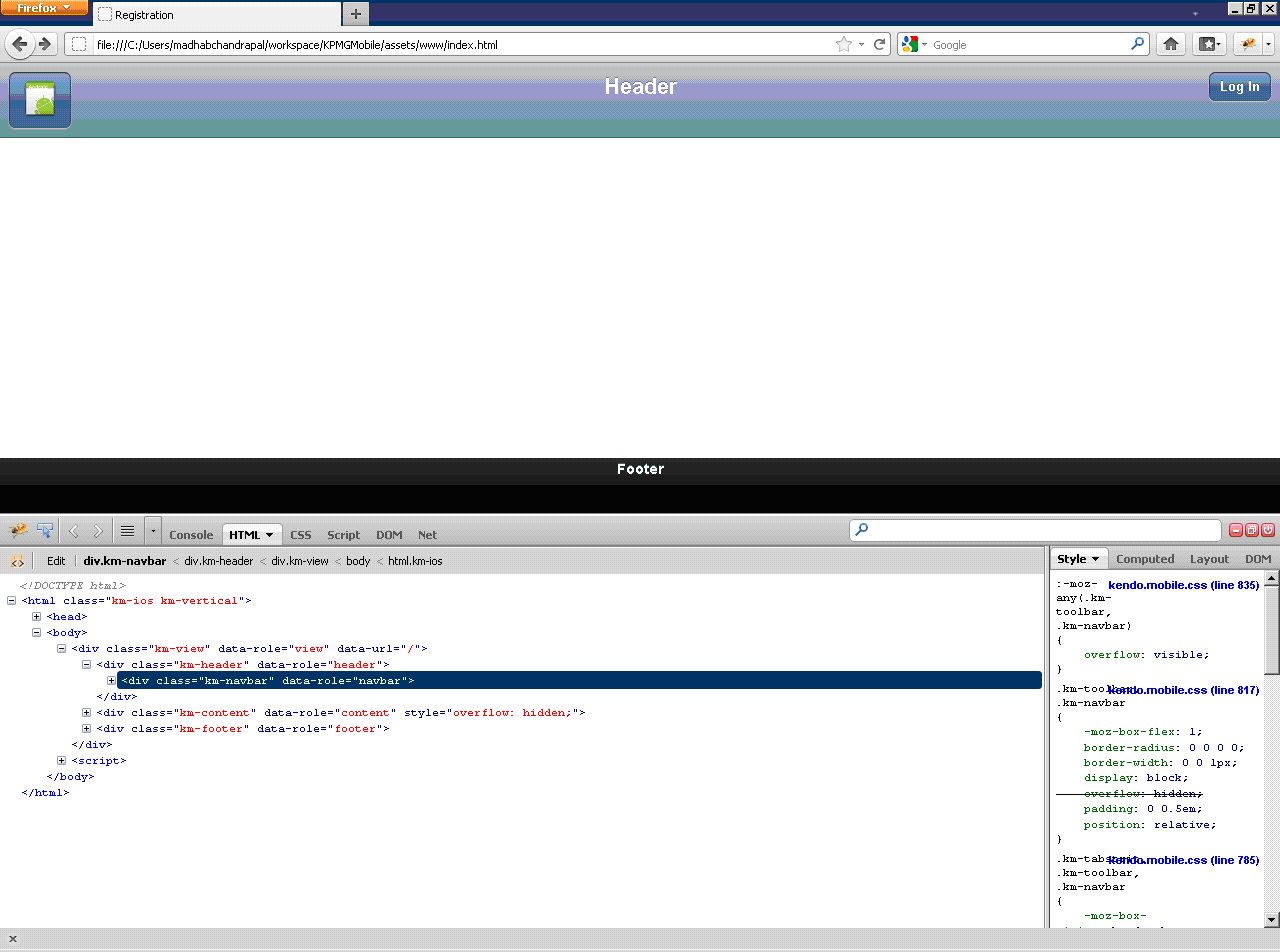Image resolution: width=1280 pixels, height=952 pixels.
Task: Expand the km-navbar div node
Action: pos(112,681)
